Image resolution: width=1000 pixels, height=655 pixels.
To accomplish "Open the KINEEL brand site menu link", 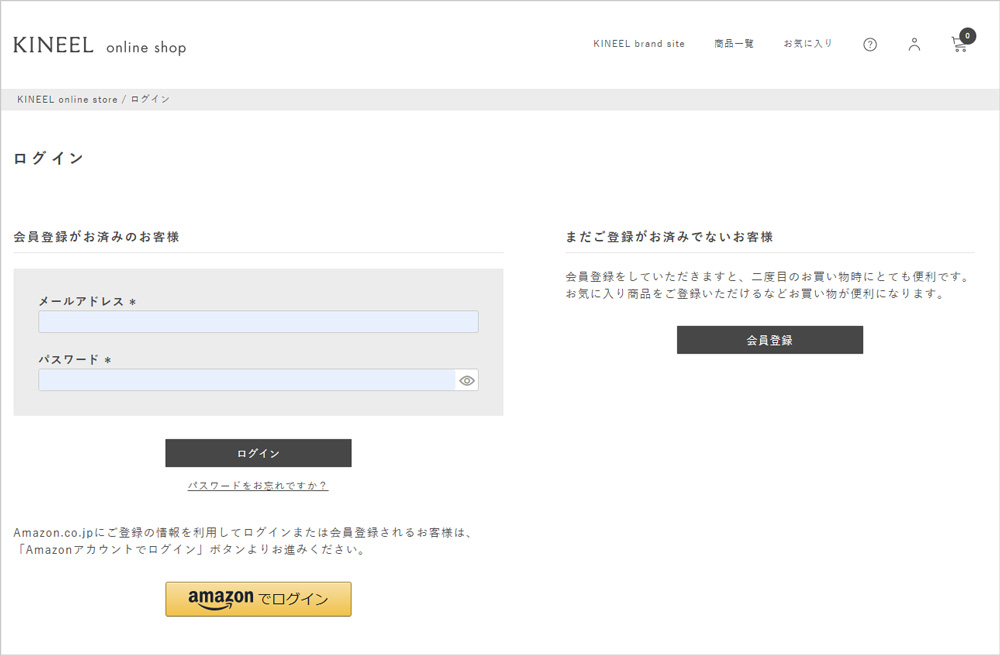I will (639, 44).
